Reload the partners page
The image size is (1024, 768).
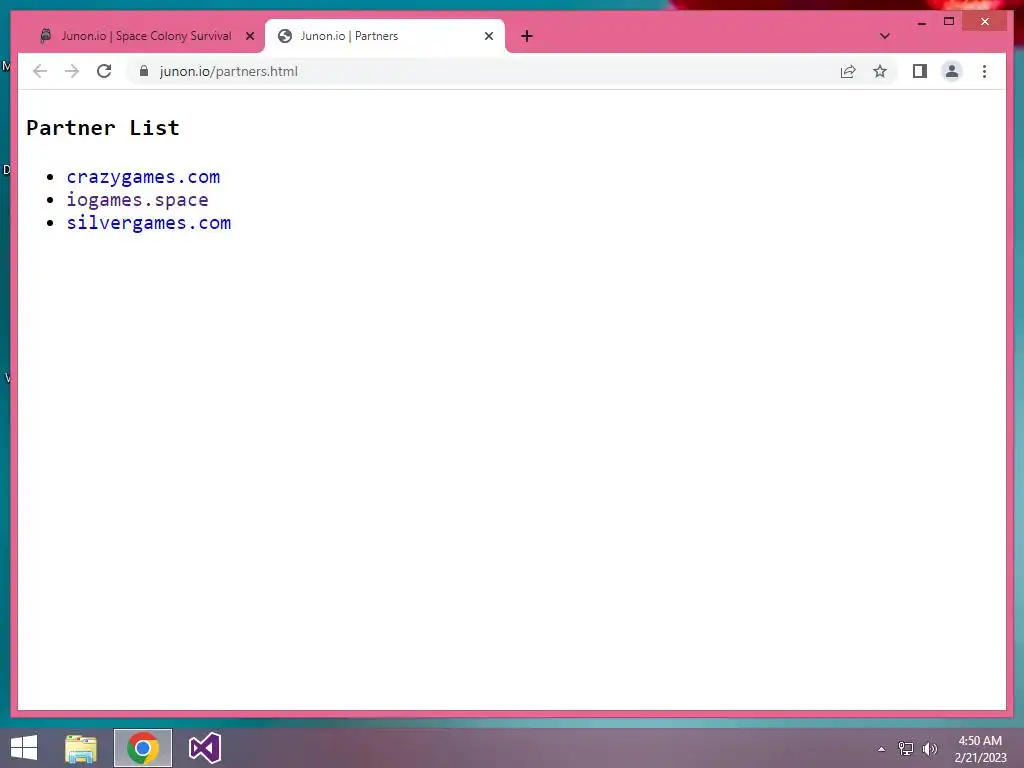104,71
